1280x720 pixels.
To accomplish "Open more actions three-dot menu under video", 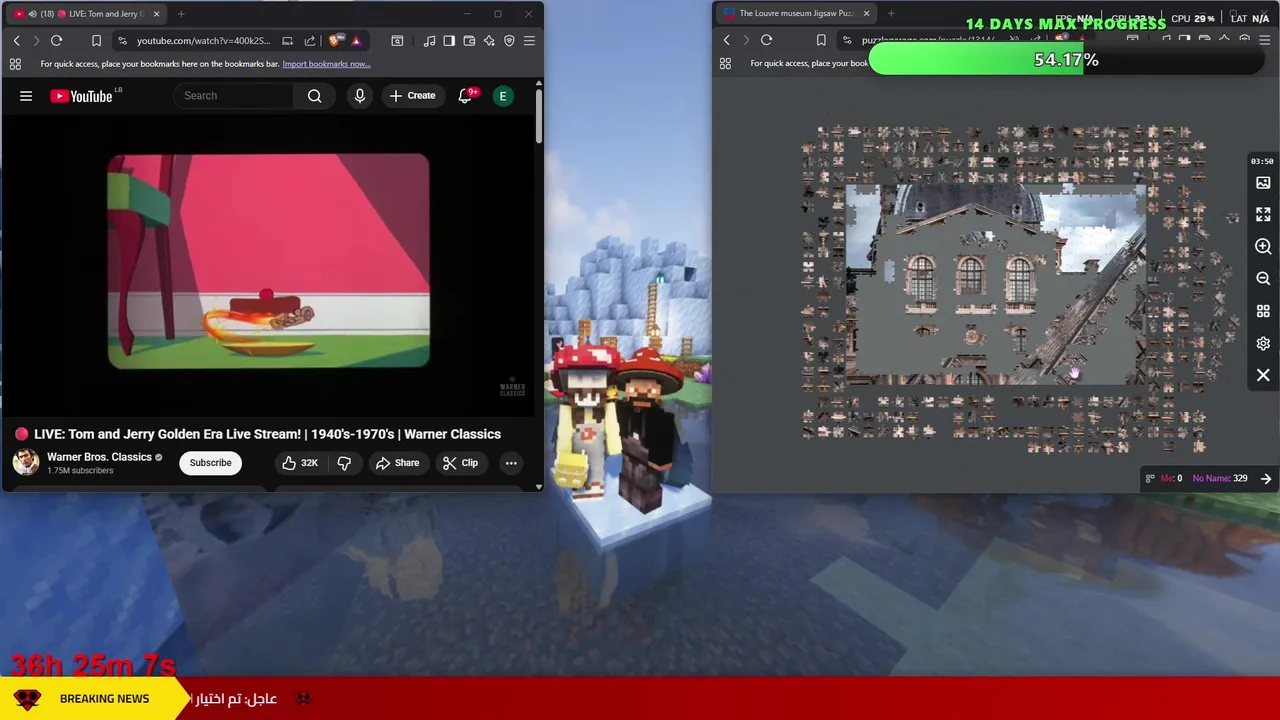I will (511, 463).
